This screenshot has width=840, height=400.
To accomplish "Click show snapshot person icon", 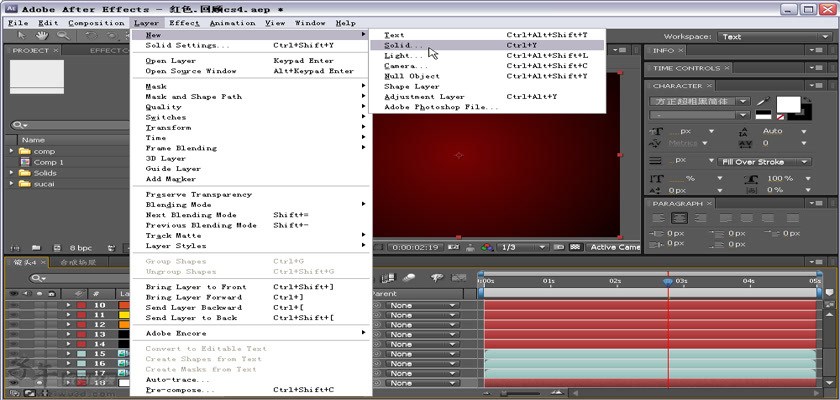I will (470, 247).
